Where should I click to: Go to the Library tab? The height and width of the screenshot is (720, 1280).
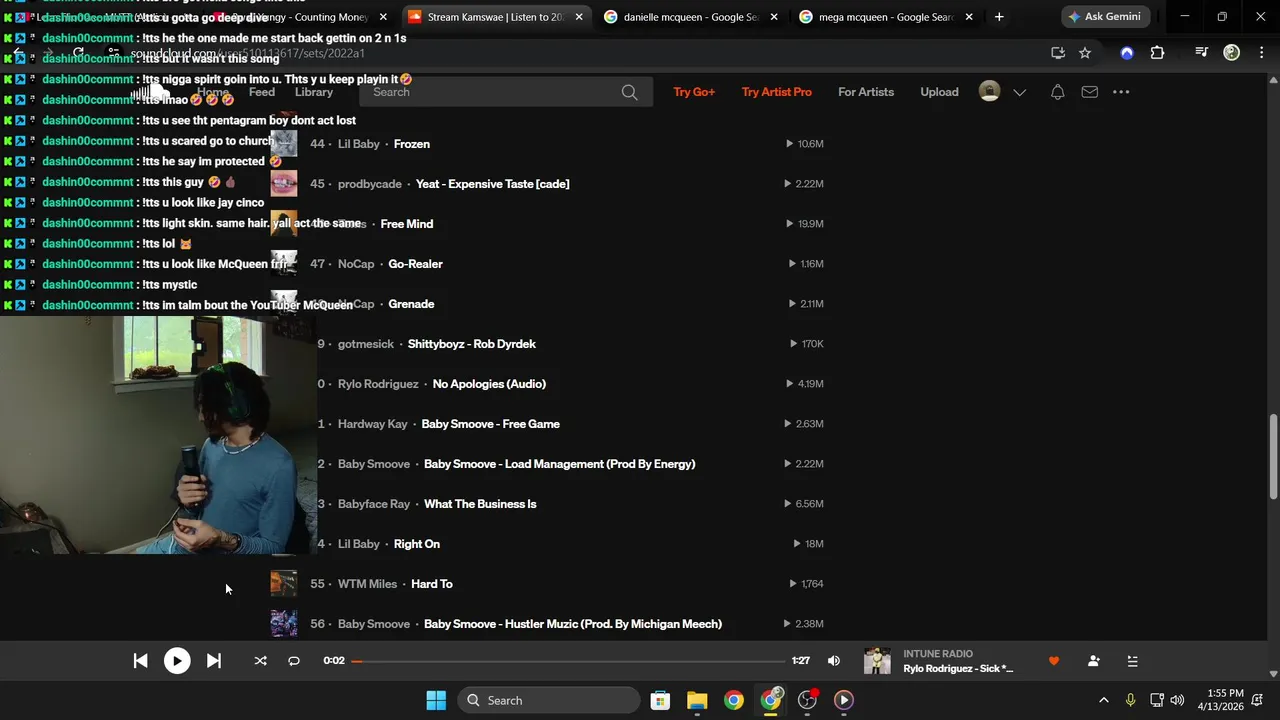pos(314,92)
